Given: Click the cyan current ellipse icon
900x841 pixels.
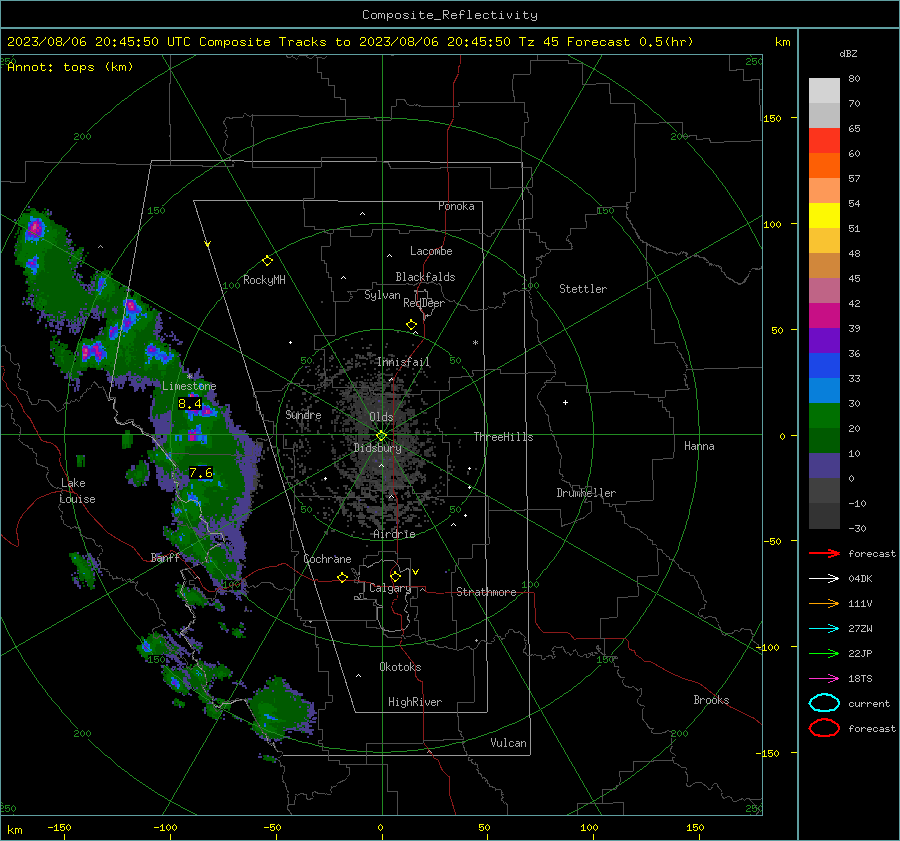Looking at the screenshot, I should pyautogui.click(x=824, y=703).
